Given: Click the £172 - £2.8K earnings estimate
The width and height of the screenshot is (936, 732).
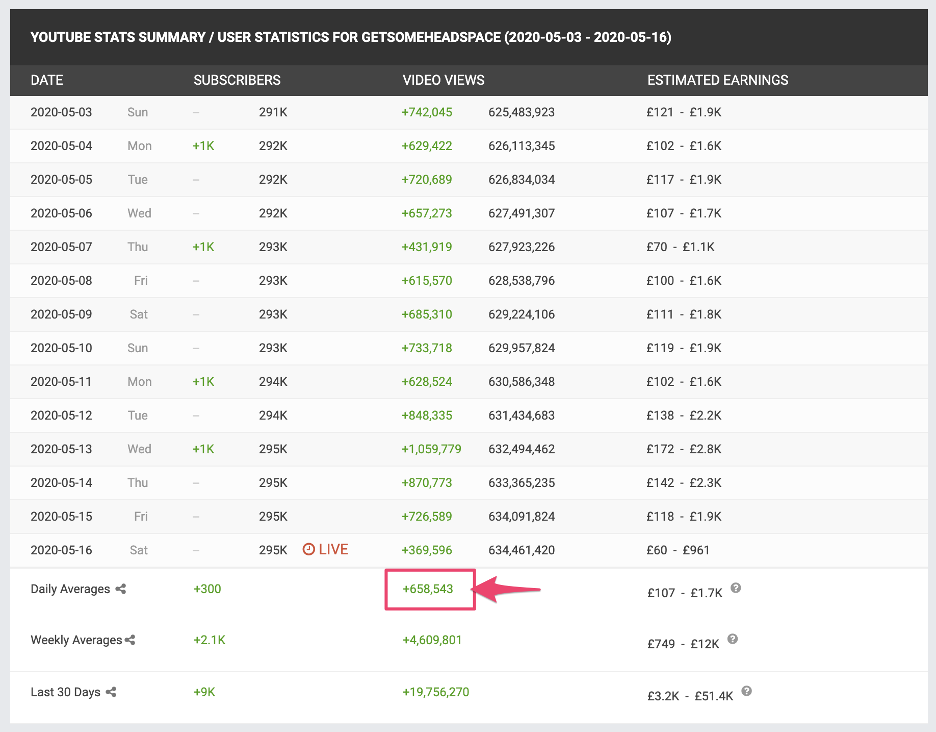Looking at the screenshot, I should coord(684,449).
